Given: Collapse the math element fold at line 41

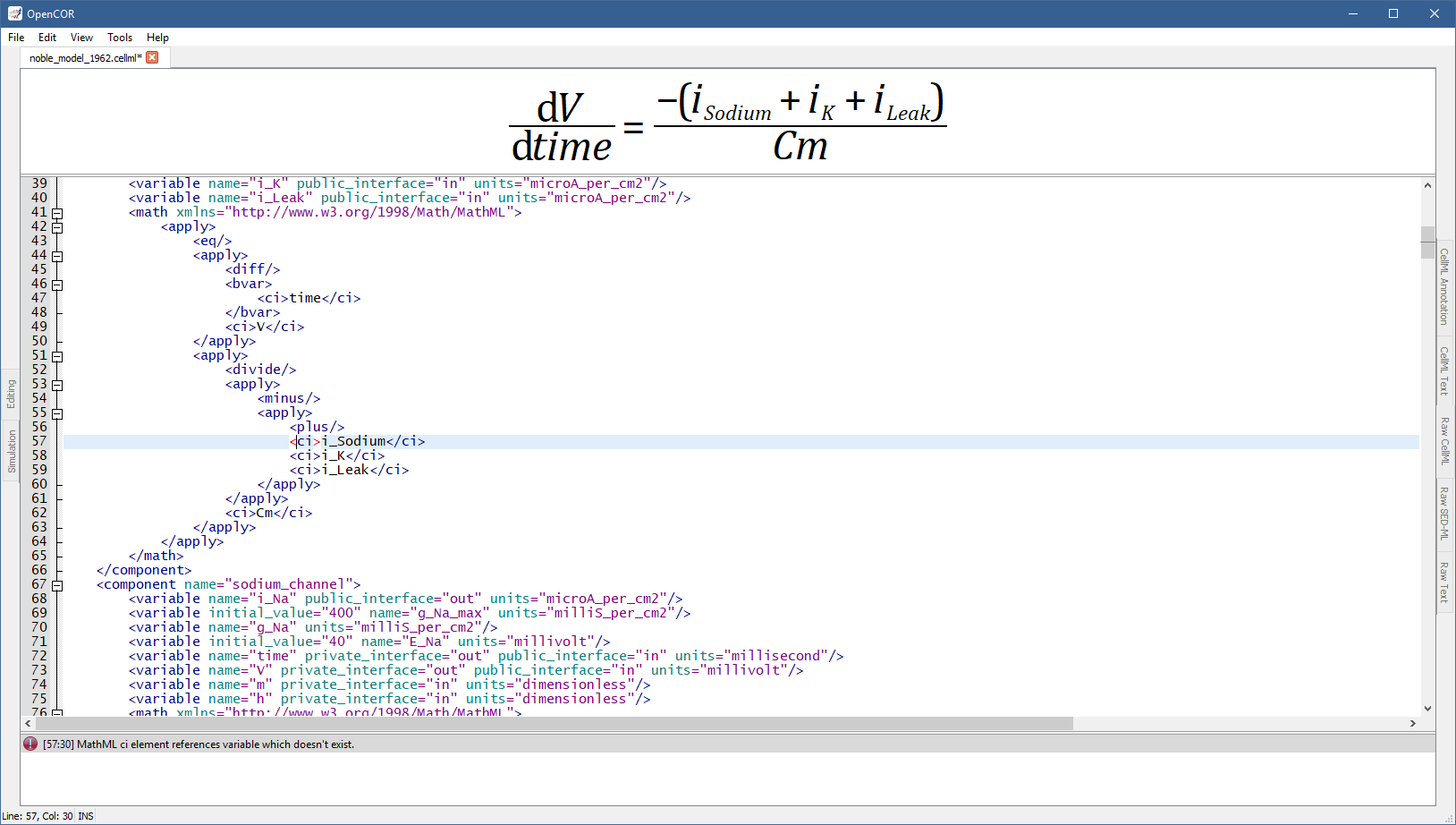Looking at the screenshot, I should (57, 213).
